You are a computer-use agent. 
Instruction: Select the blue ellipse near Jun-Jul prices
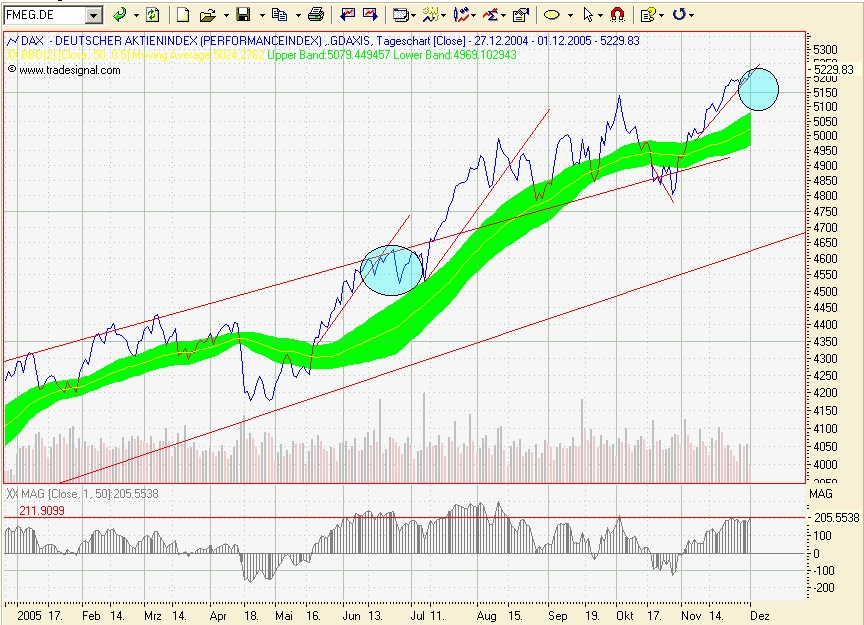pyautogui.click(x=391, y=271)
